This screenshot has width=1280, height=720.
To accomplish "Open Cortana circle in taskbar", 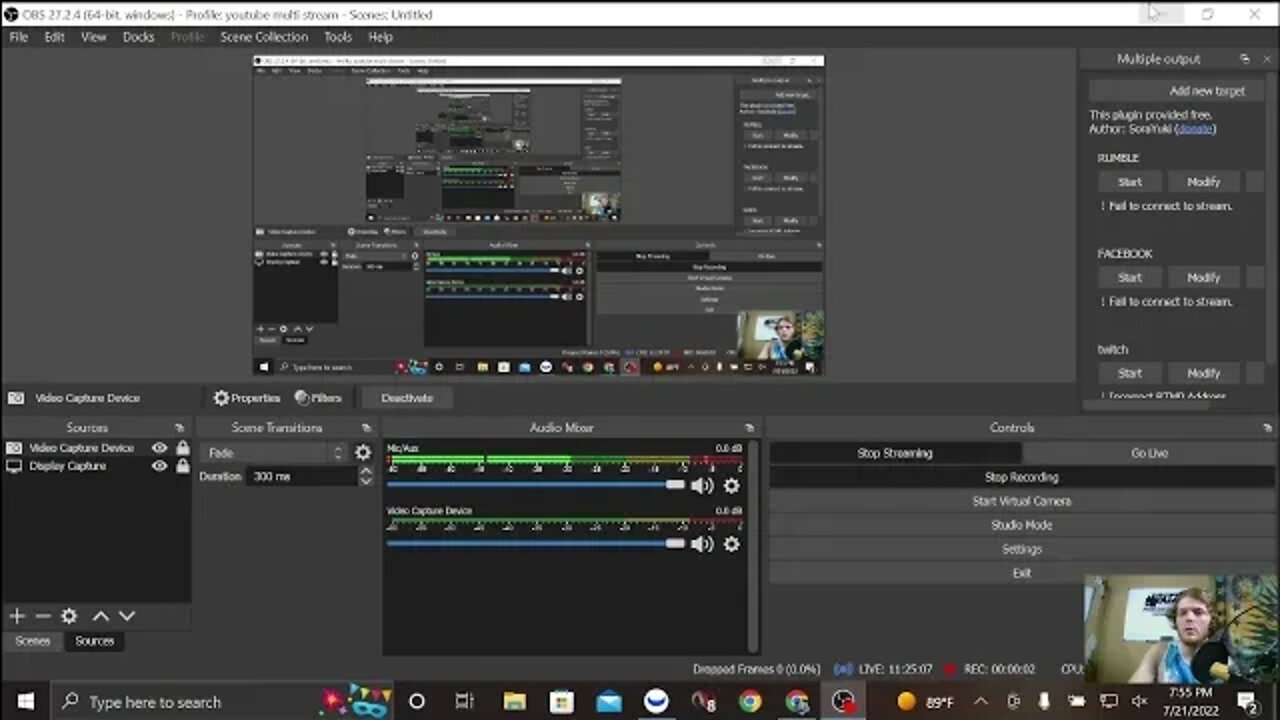I will pyautogui.click(x=417, y=701).
